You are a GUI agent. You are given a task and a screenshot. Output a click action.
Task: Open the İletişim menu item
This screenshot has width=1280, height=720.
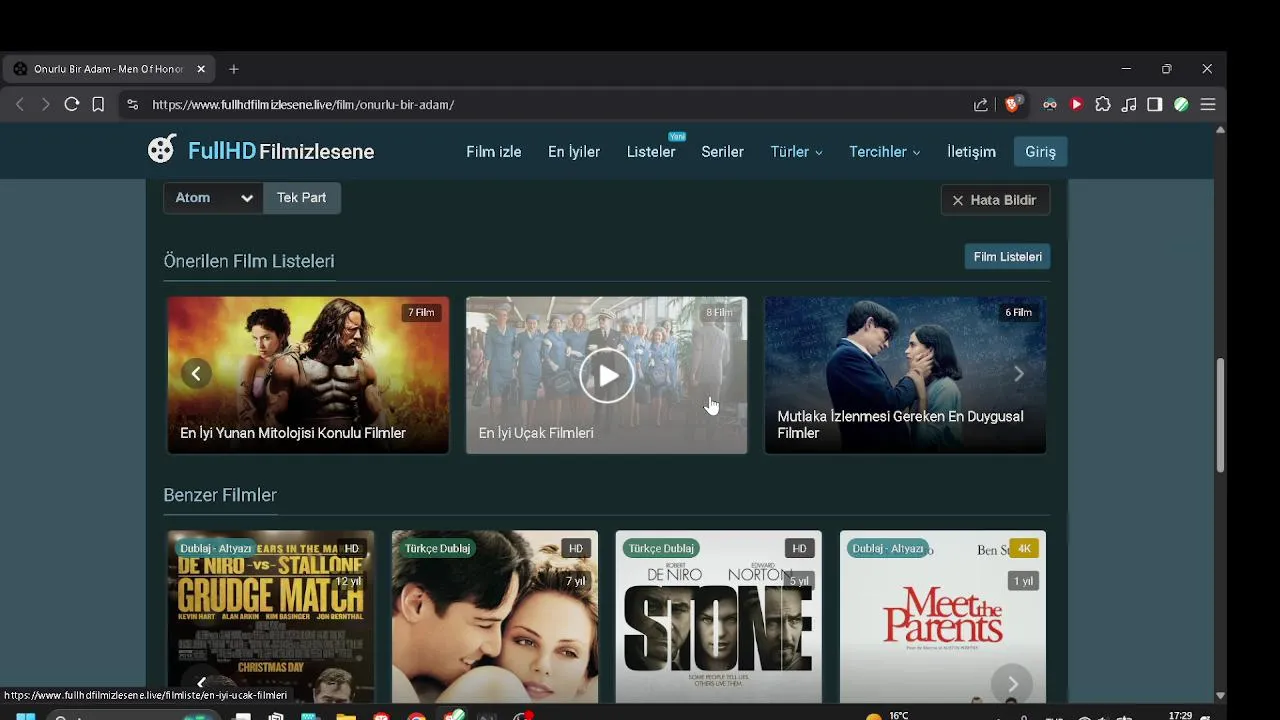point(971,152)
